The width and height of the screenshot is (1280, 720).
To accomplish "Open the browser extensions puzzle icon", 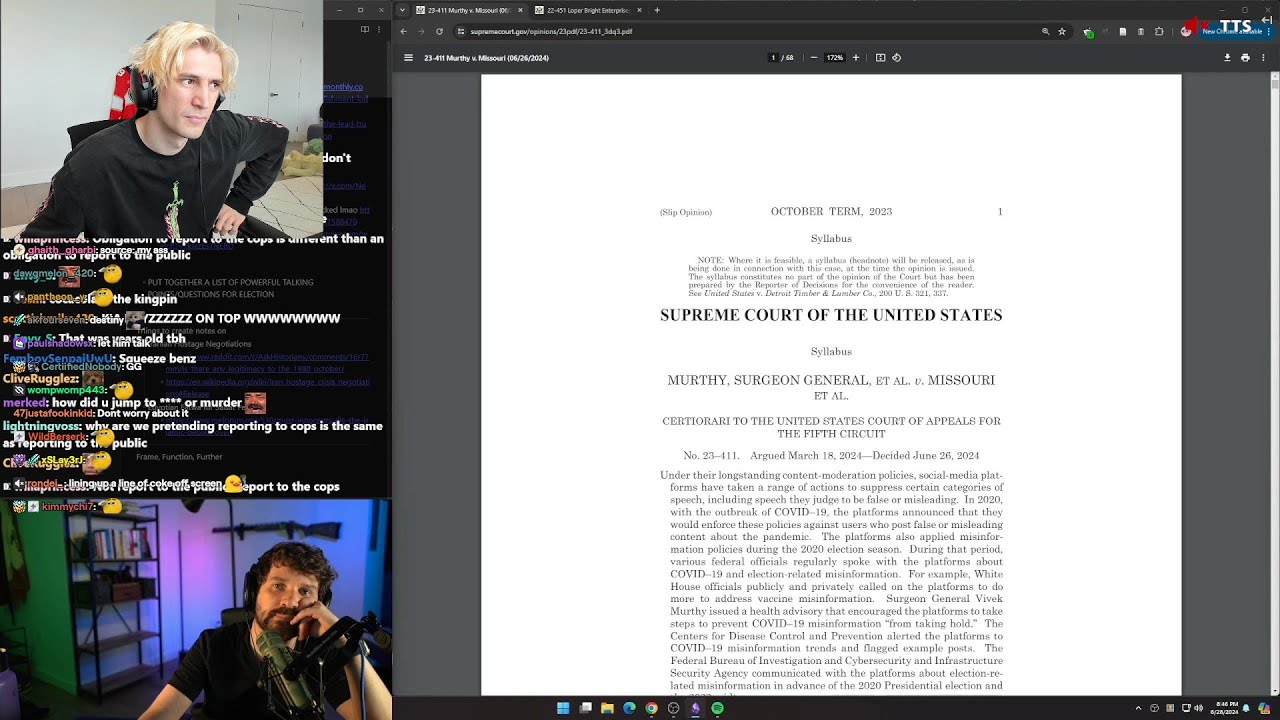I will pos(1159,31).
